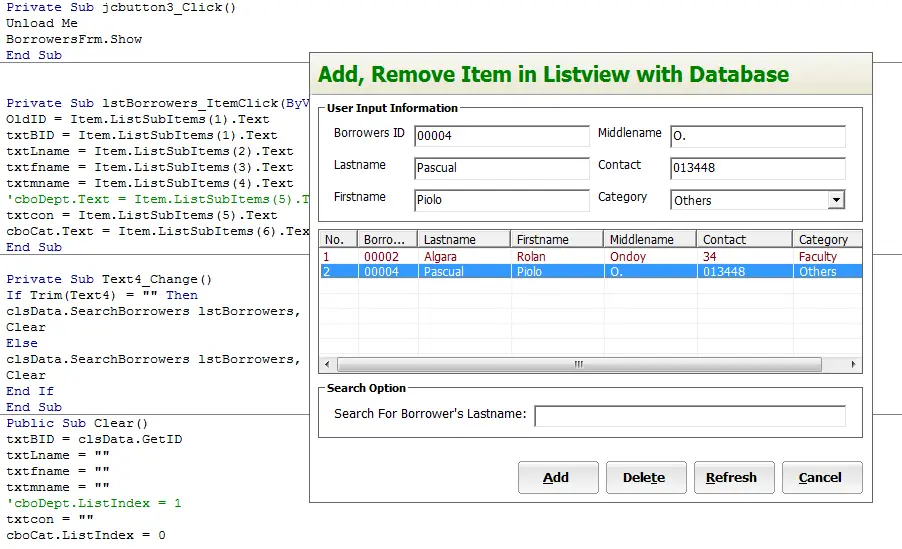Focus the Firstname input field
Screen dimensions: 902x549
pos(501,200)
